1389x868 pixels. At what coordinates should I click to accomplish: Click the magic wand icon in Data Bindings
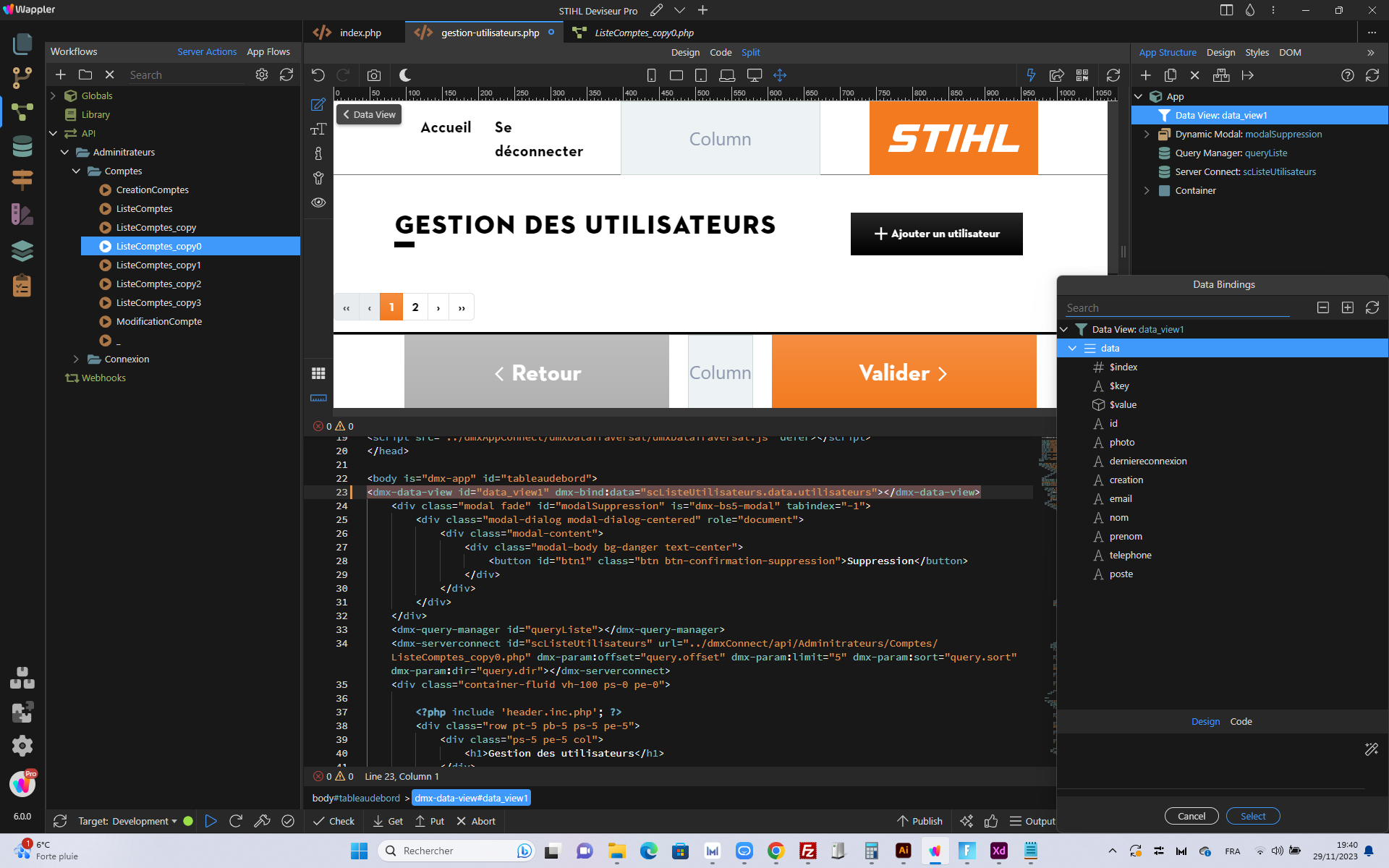pos(1371,749)
